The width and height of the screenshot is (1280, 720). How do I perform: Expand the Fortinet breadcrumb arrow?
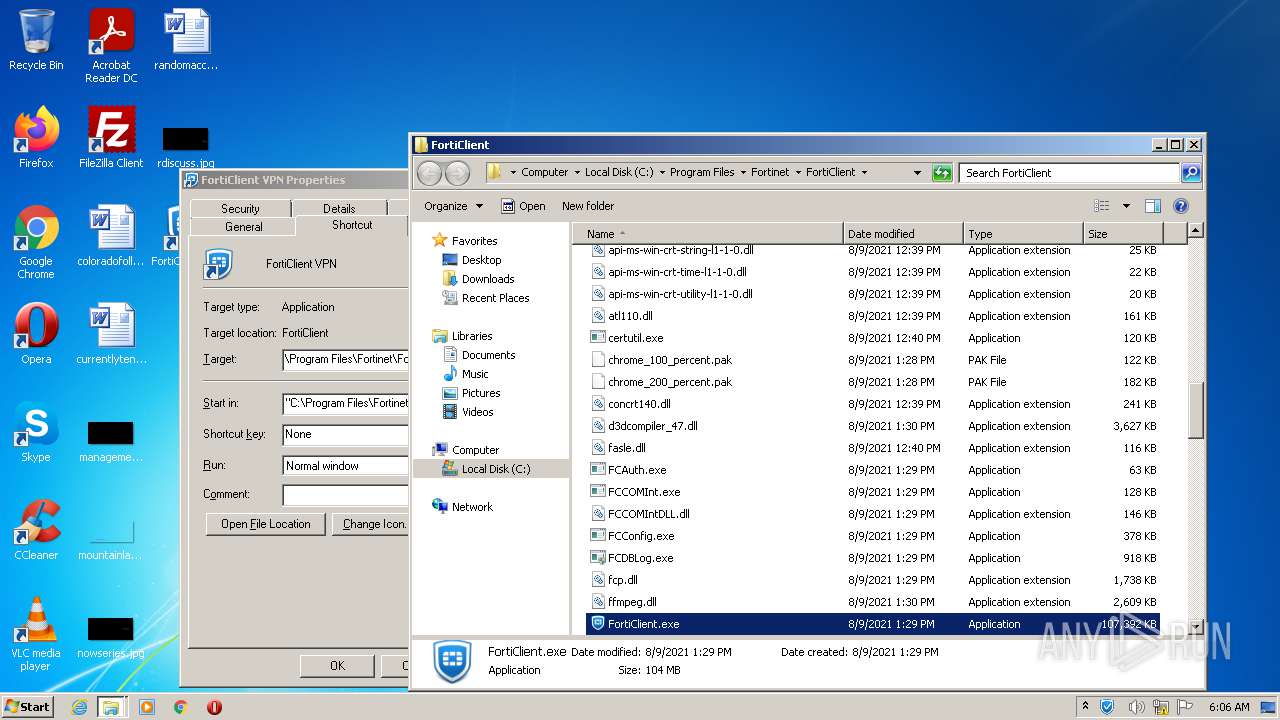(798, 172)
